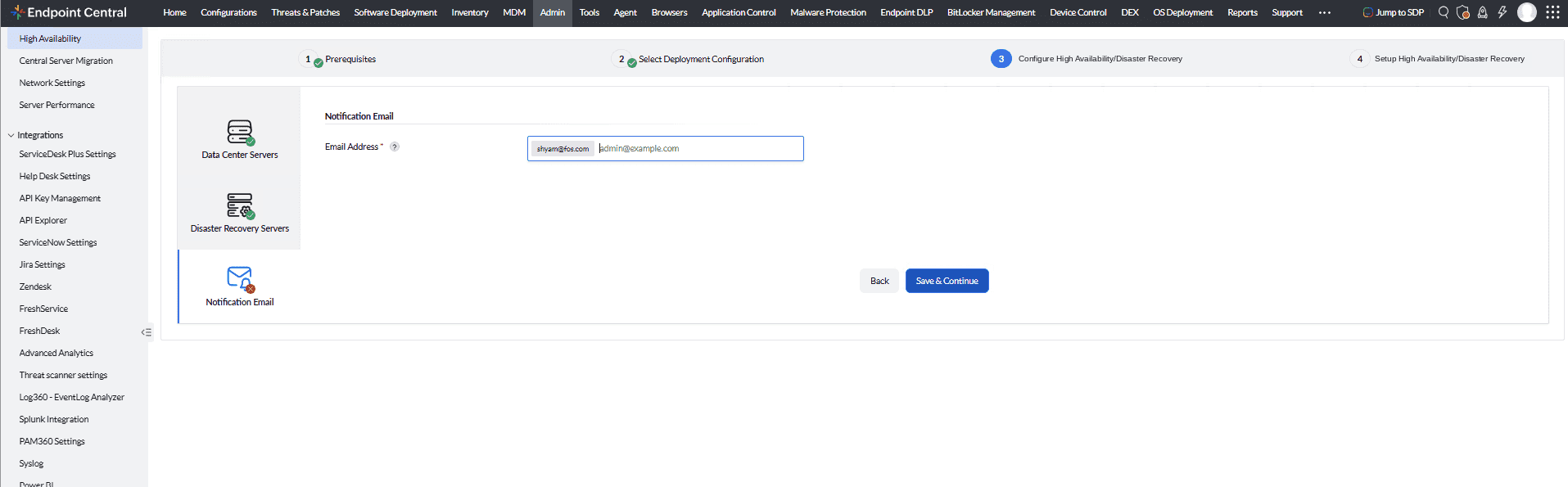Open OS Deployment menu

(1182, 12)
